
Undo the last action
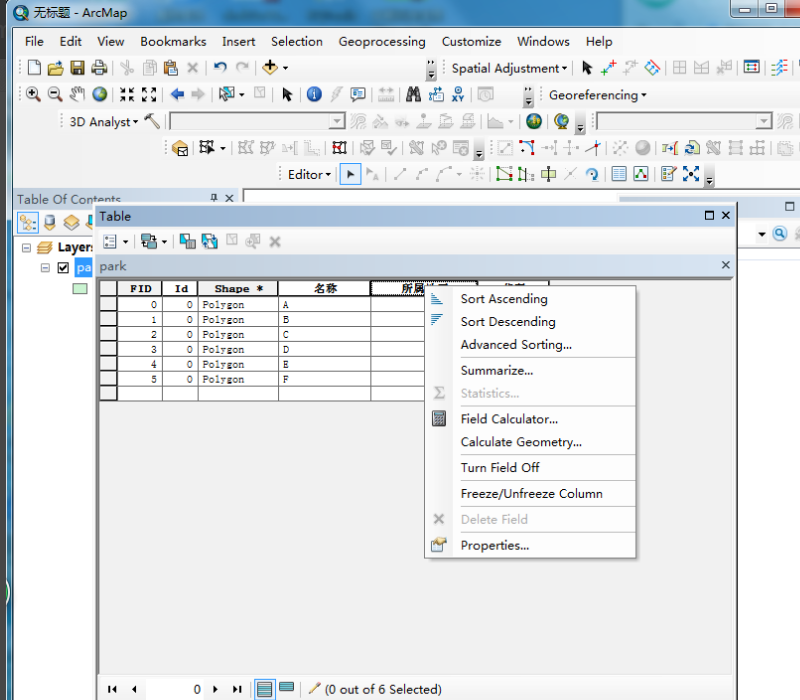[220, 67]
